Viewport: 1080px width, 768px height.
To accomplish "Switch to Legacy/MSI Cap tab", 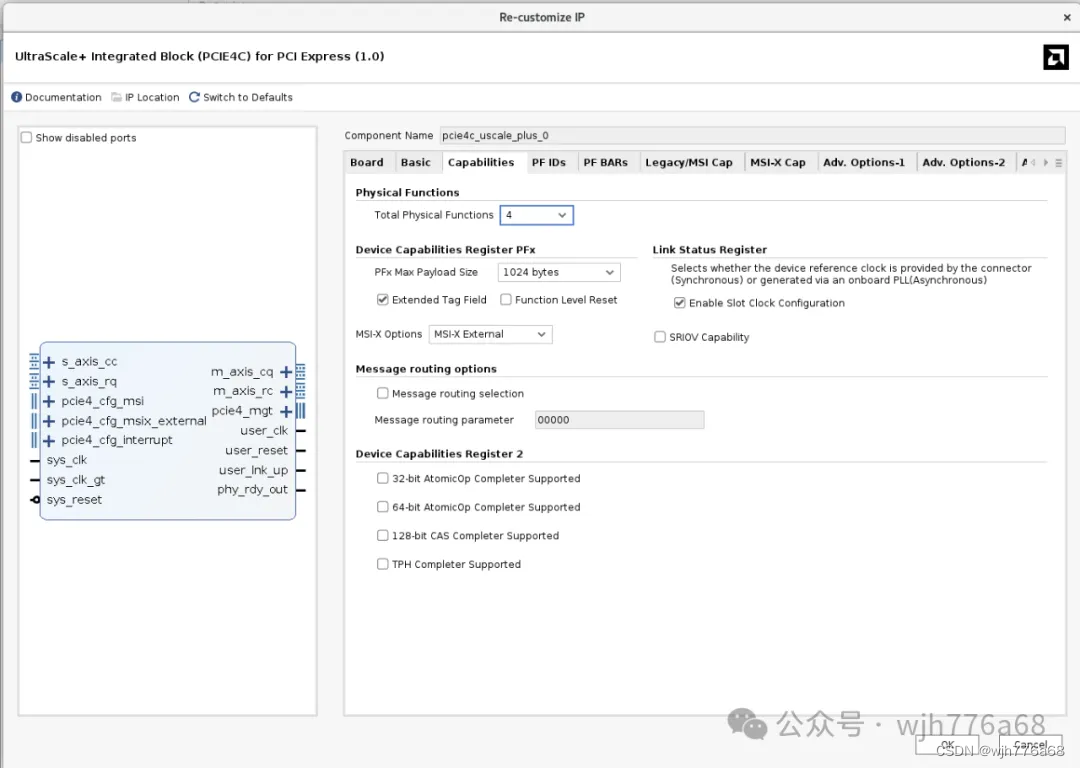I will point(689,163).
